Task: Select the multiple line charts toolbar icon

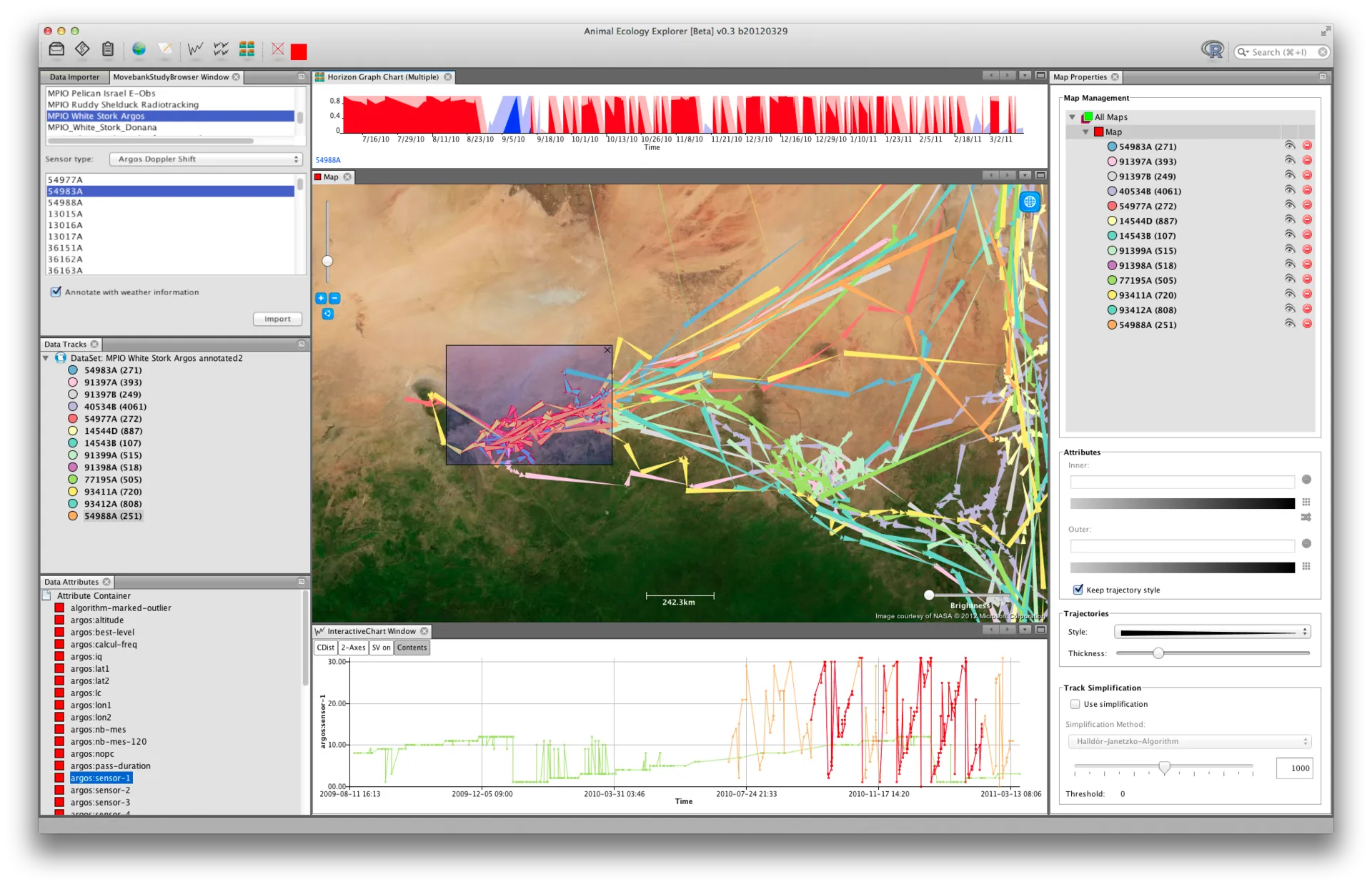Action: (x=221, y=50)
